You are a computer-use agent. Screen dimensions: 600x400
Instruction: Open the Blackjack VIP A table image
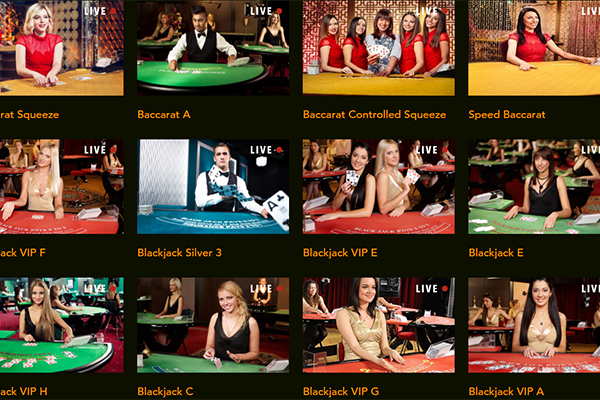pyautogui.click(x=534, y=325)
